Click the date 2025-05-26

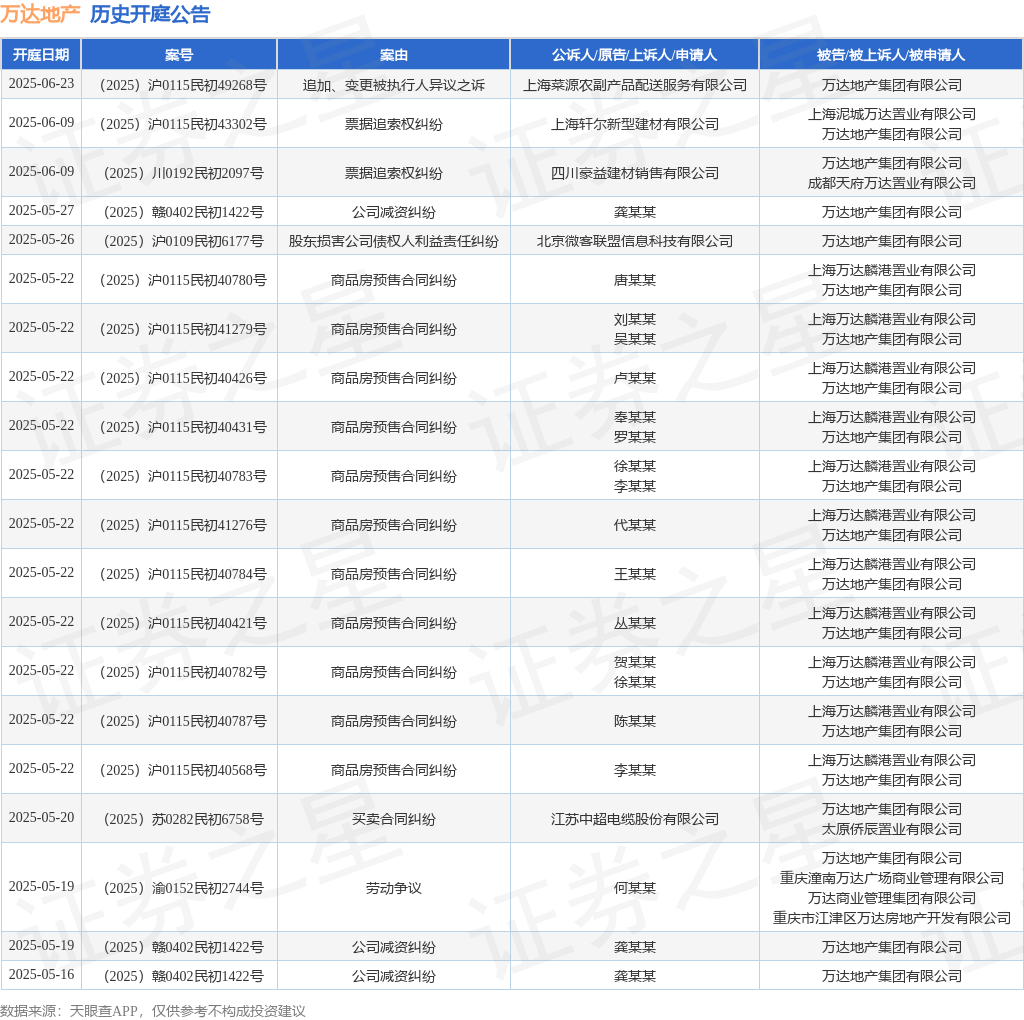tap(41, 239)
